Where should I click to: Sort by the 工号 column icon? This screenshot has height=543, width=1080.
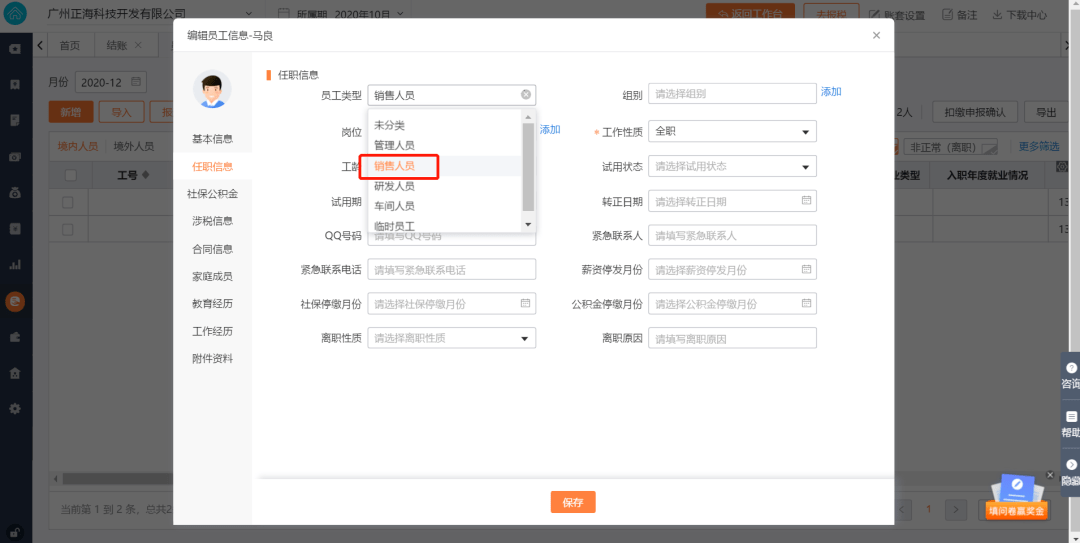(145, 175)
